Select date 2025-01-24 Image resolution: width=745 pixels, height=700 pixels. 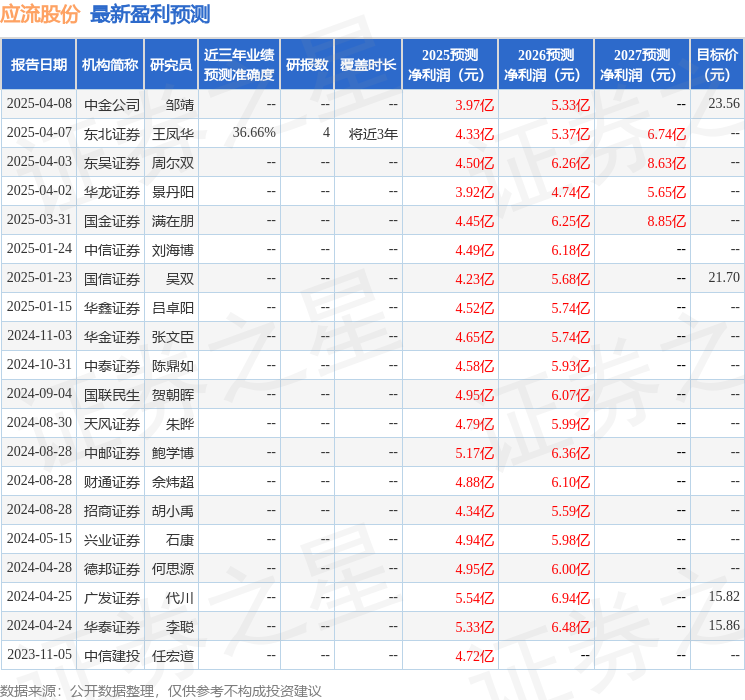[39, 249]
